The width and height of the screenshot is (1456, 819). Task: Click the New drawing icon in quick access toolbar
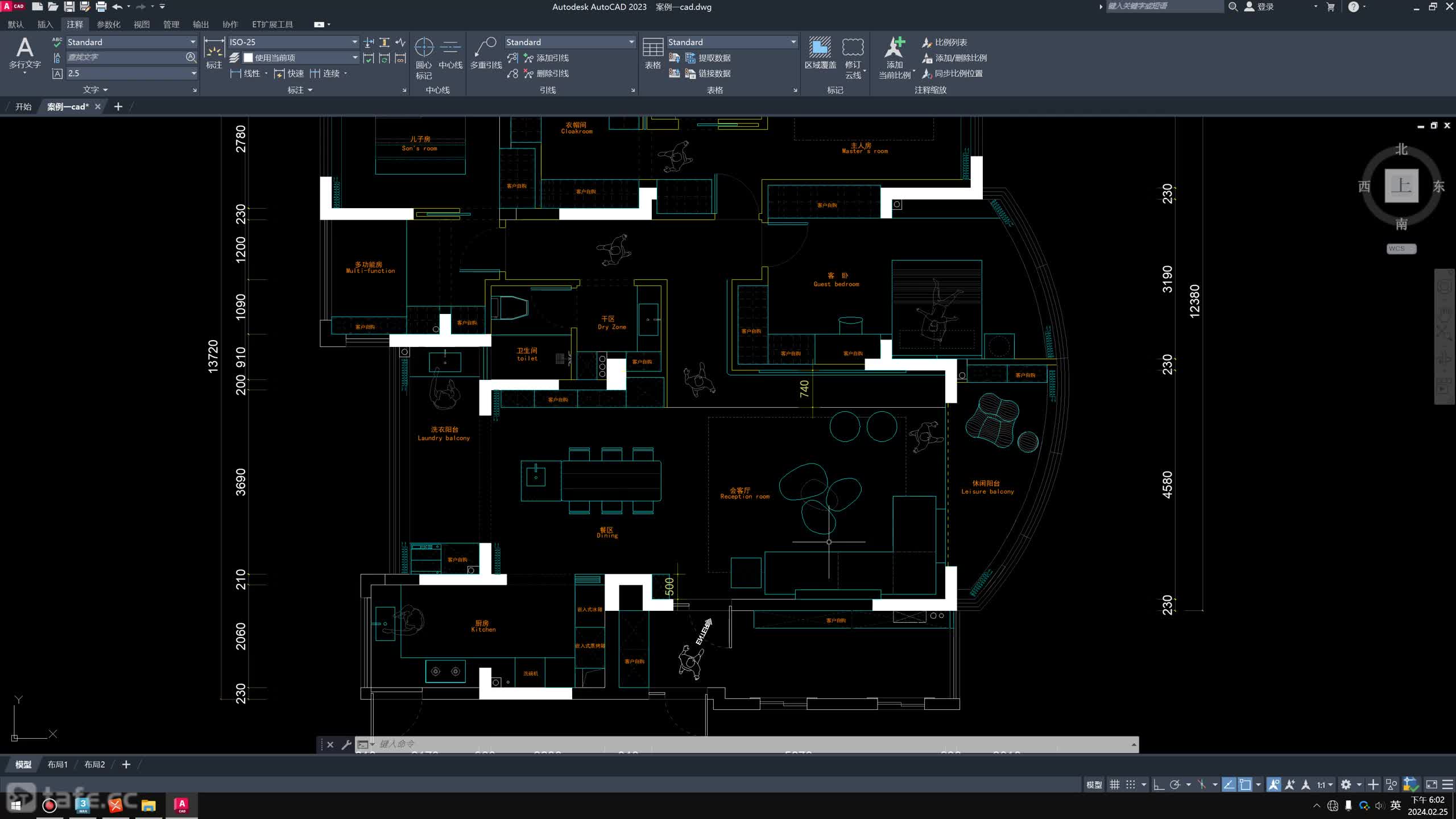pos(37,7)
